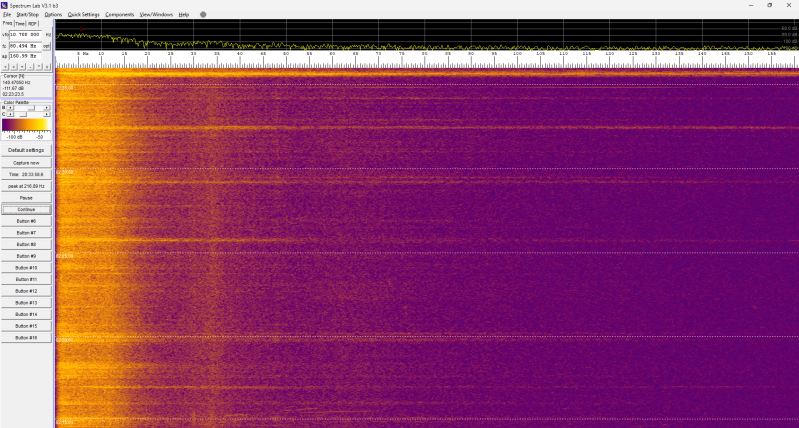
Task: Click the Spectrum Lab title bar icon
Action: 5,5
